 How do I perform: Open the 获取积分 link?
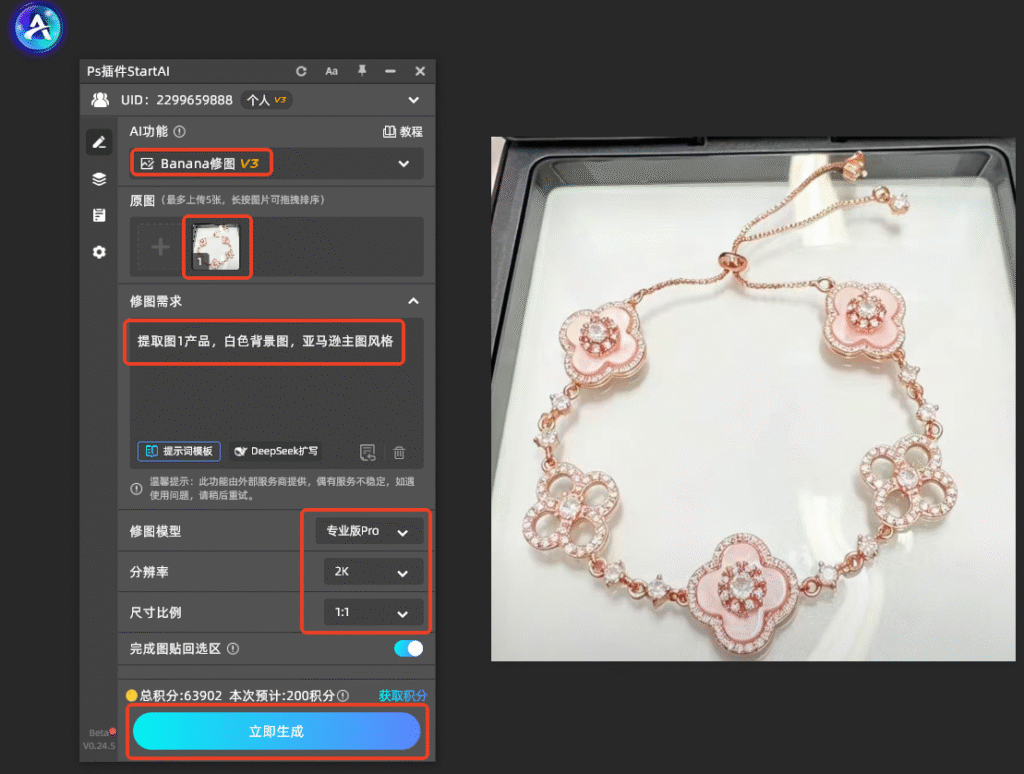coord(402,696)
